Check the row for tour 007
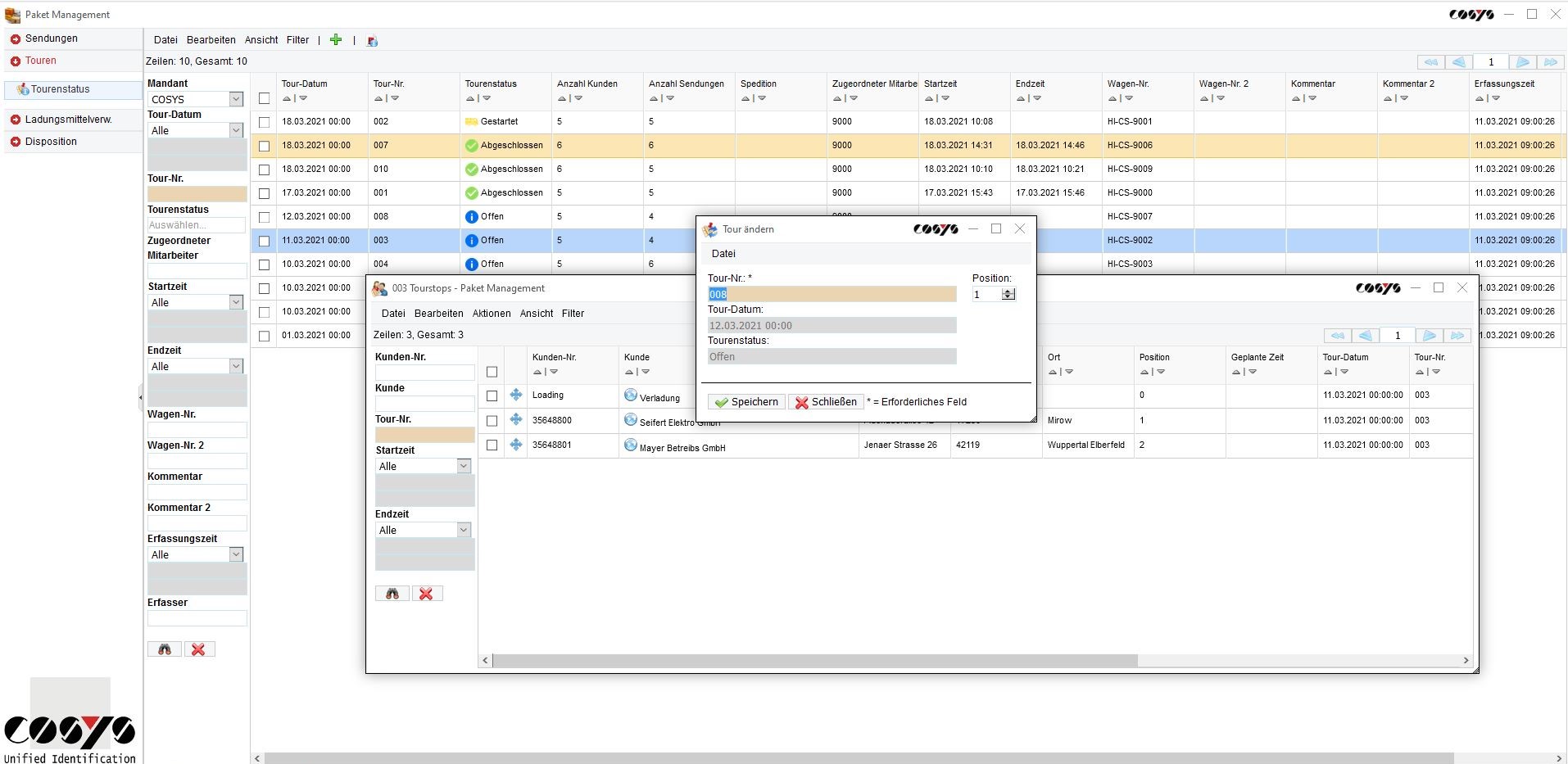The image size is (1568, 764). (x=264, y=146)
